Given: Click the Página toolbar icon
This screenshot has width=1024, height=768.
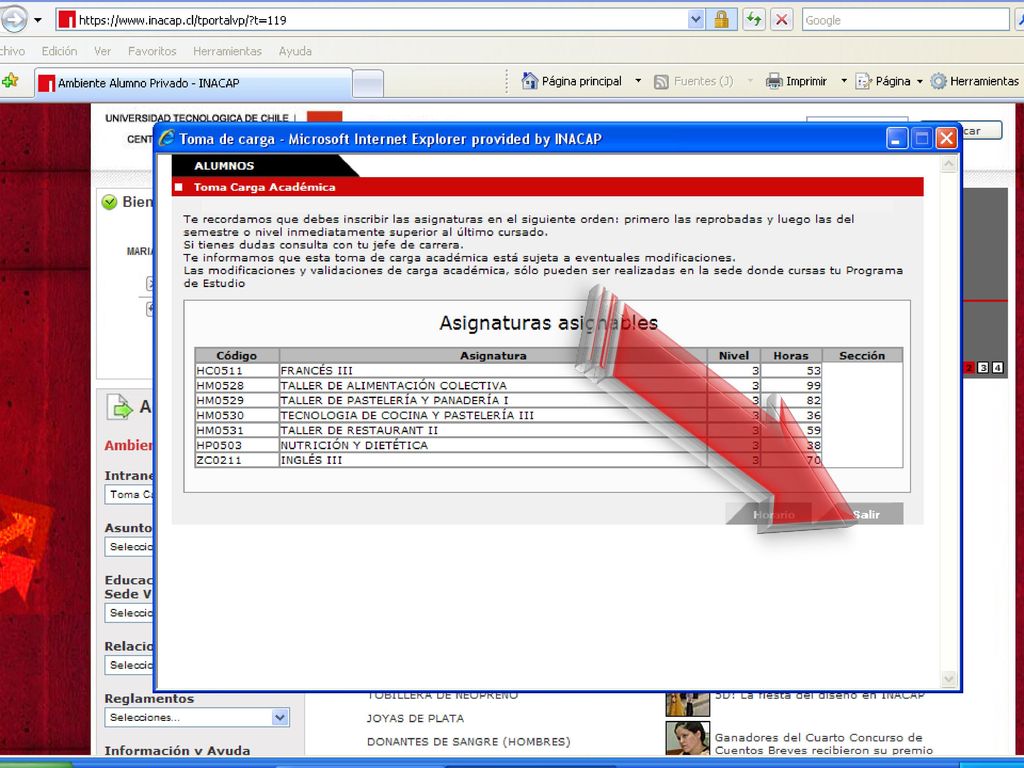Looking at the screenshot, I should [x=863, y=81].
